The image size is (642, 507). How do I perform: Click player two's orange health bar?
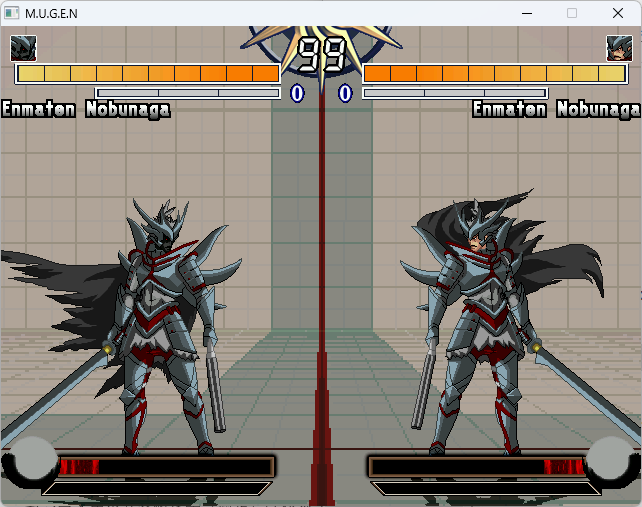495,74
